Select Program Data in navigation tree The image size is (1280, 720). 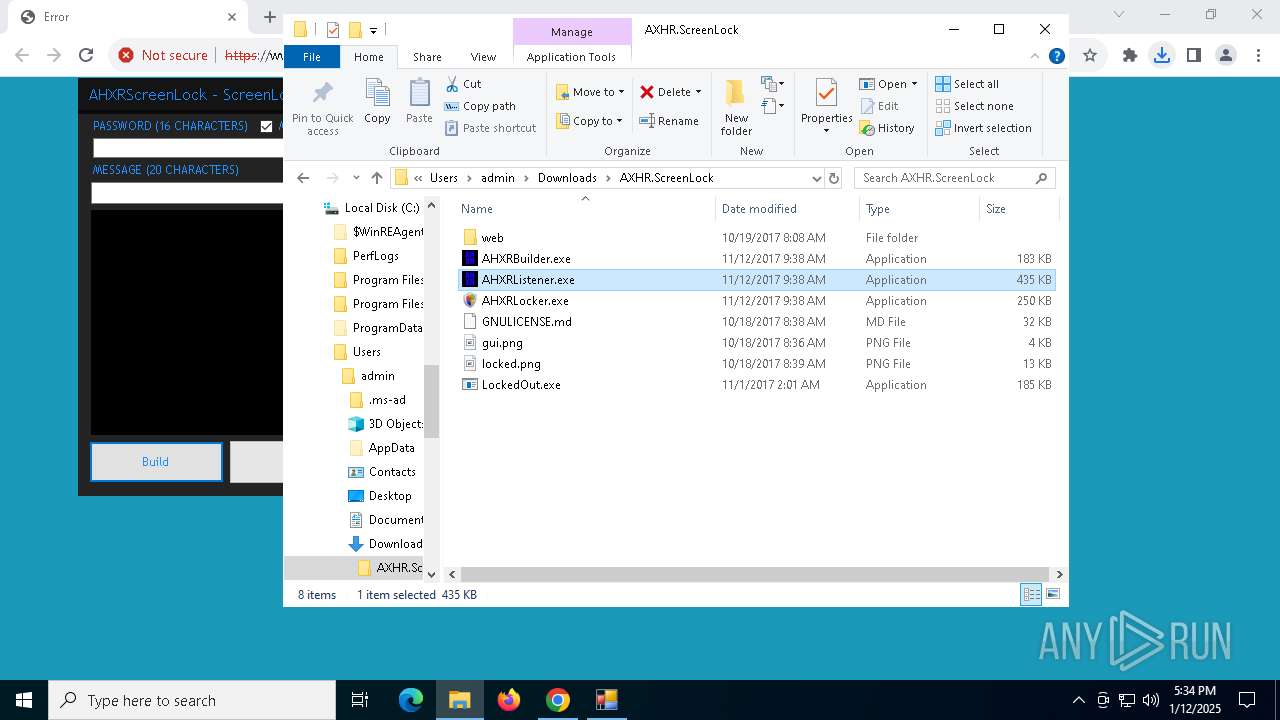pyautogui.click(x=376, y=328)
